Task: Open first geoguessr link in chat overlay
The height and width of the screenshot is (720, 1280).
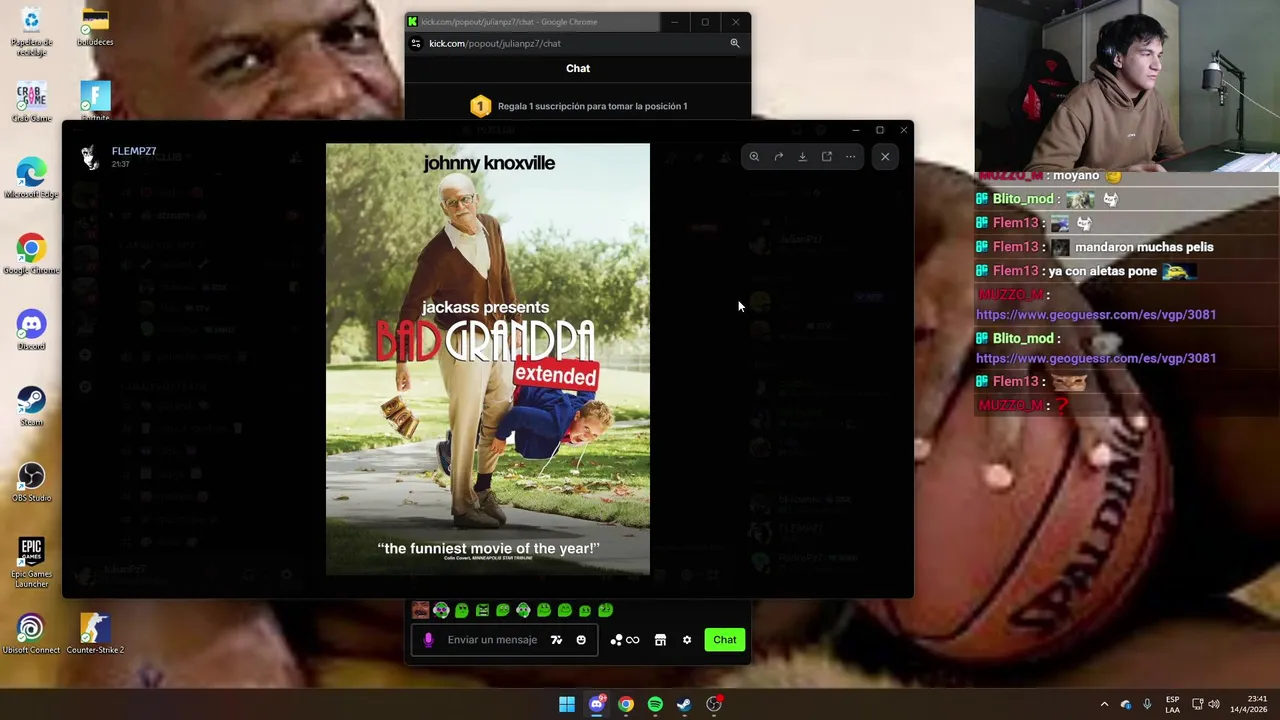Action: pyautogui.click(x=1096, y=314)
